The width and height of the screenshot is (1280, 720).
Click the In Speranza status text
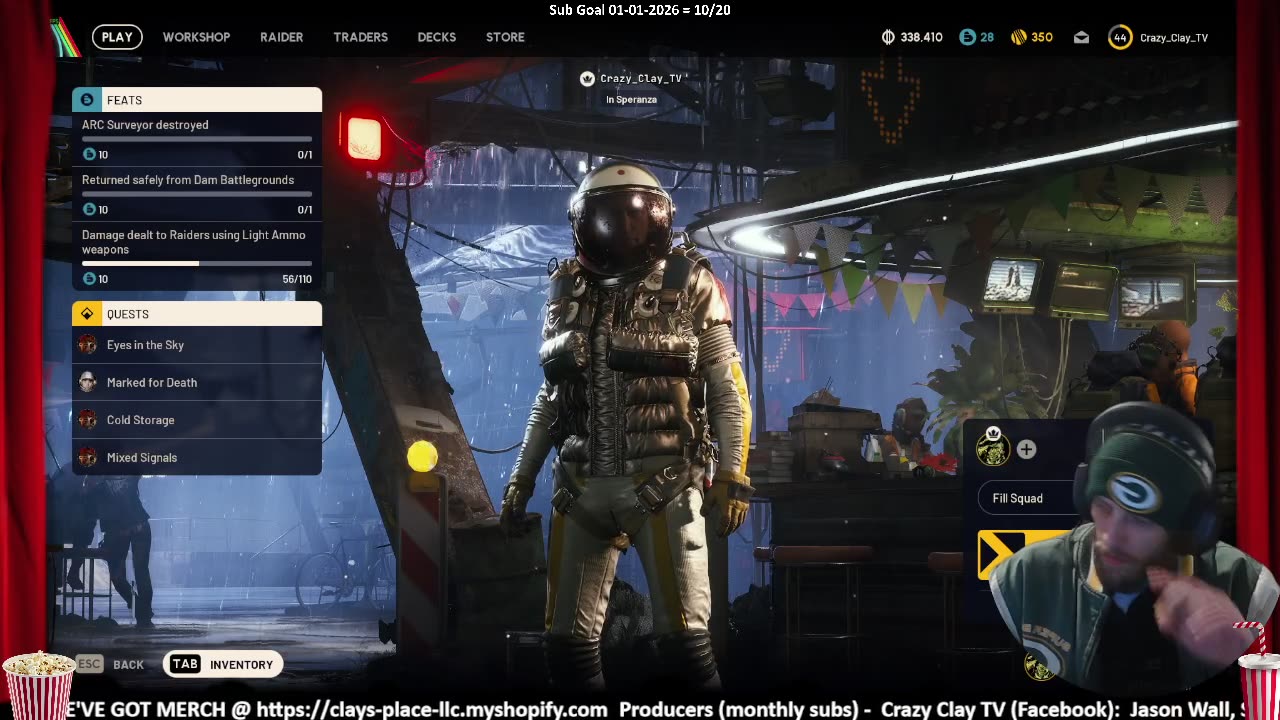tap(631, 100)
